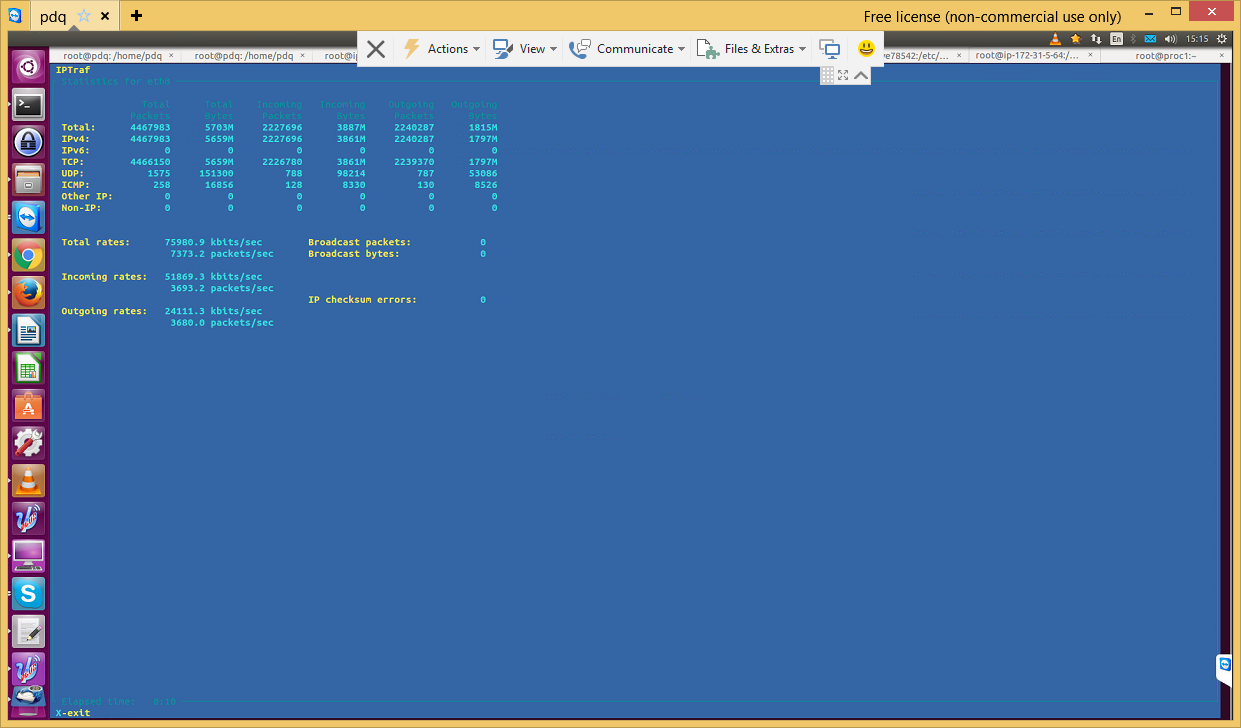Close the TeamViewer remote session X
This screenshot has width=1241, height=728.
376,49
